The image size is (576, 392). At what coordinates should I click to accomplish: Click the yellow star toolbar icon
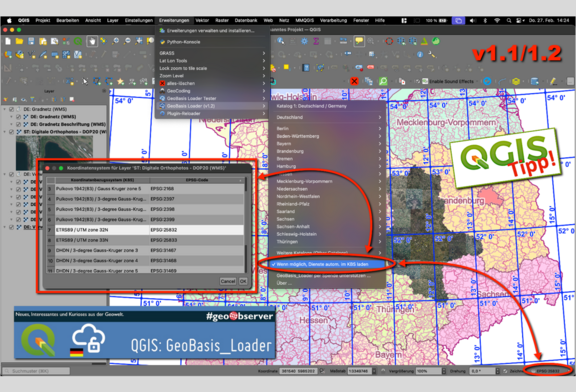point(120,82)
